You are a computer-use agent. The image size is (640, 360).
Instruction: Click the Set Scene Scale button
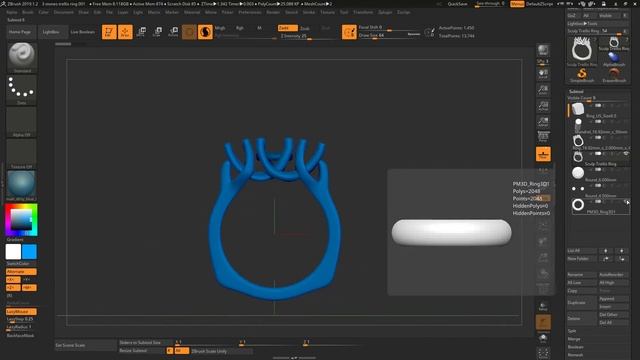coord(85,345)
